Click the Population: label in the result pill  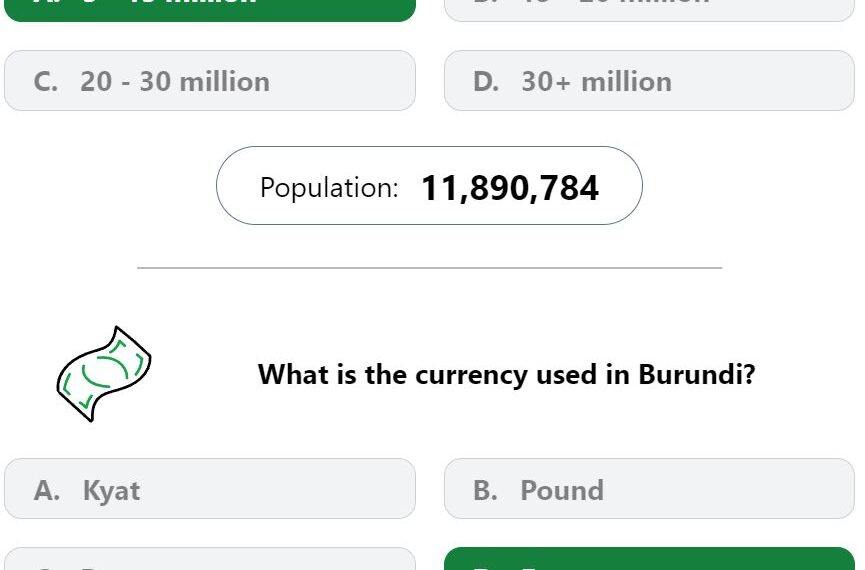(x=329, y=188)
